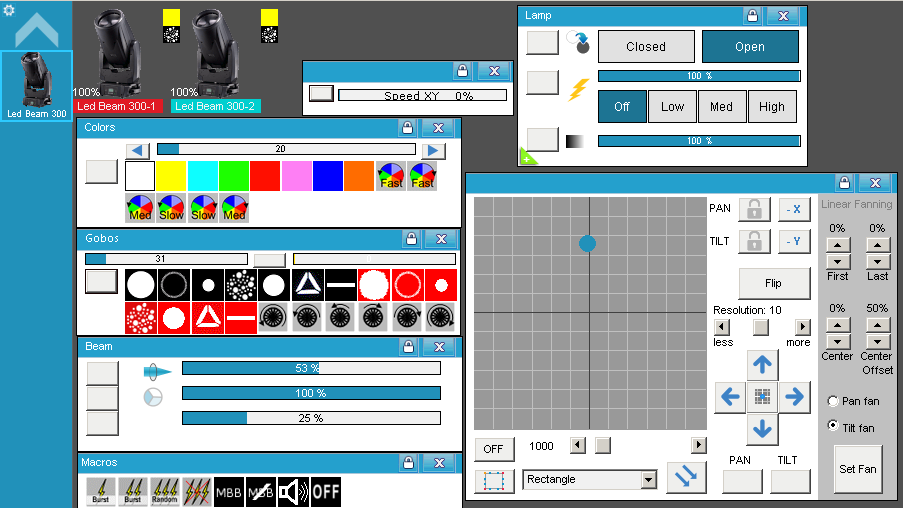Screen dimensions: 903x508
Task: Set strobe to Off
Action: pos(622,107)
